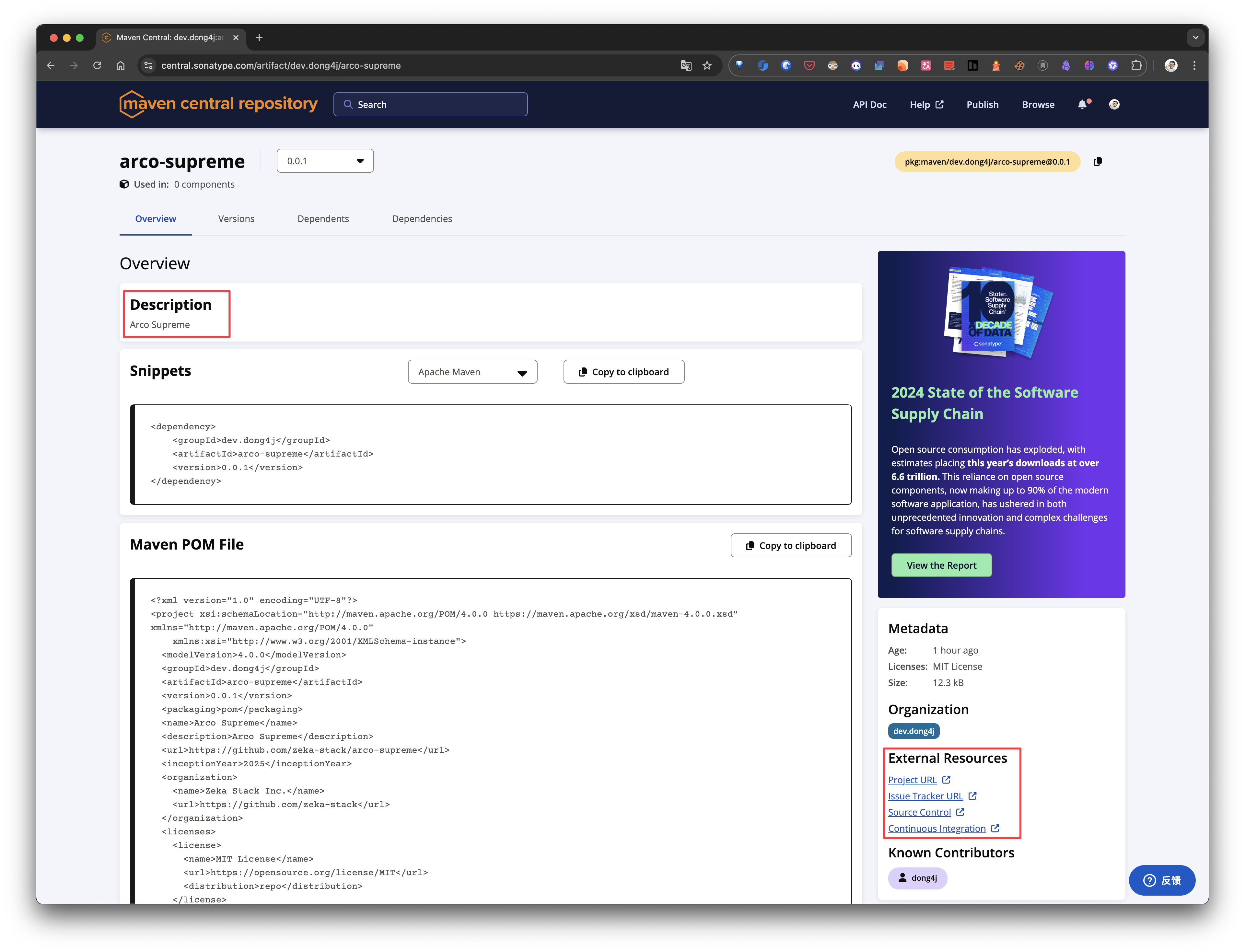This screenshot has width=1245, height=952.
Task: Copy the package URL with copy icon
Action: pos(1098,161)
